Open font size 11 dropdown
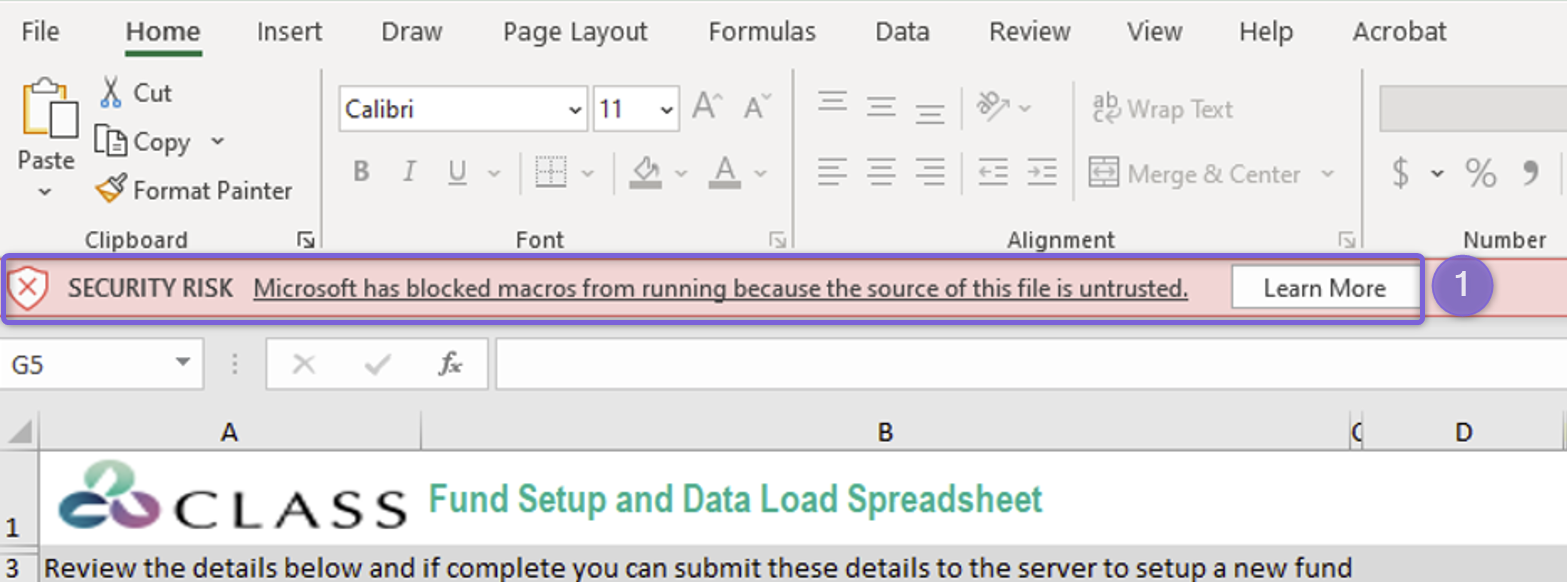The width and height of the screenshot is (1567, 582). point(666,110)
